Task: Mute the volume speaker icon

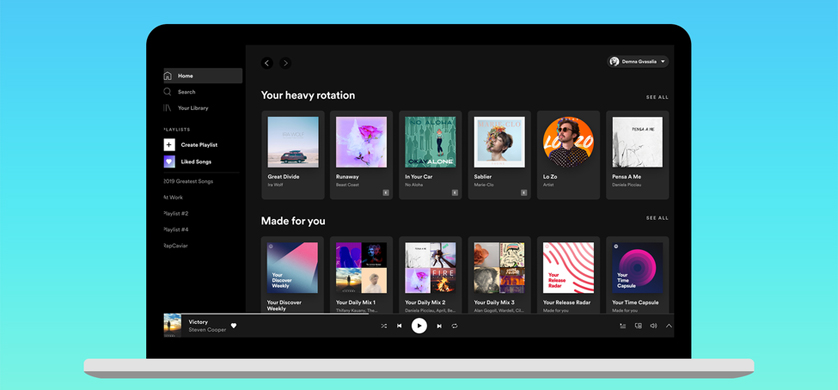Action: (x=653, y=325)
